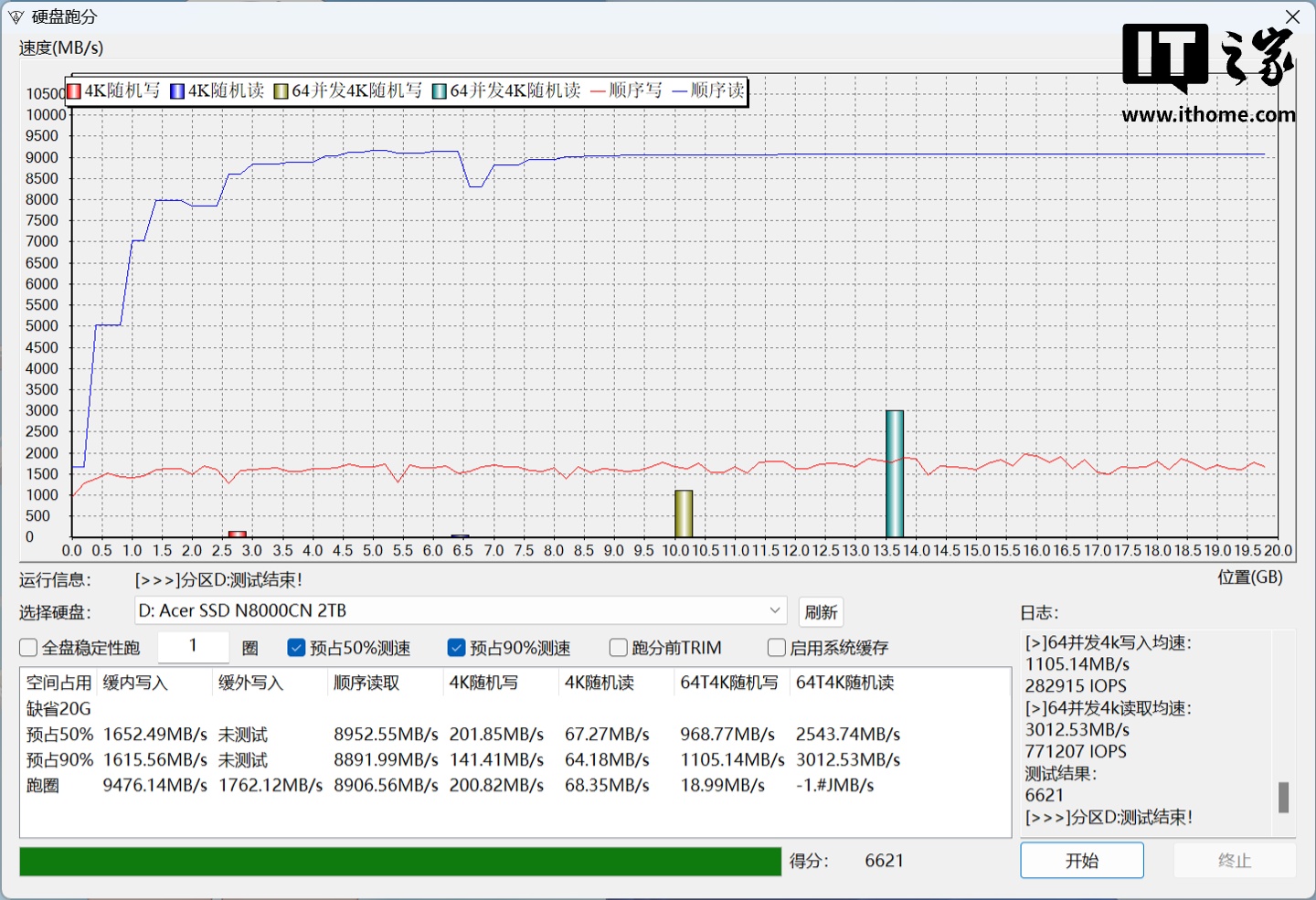The width and height of the screenshot is (1316, 900).
Task: Click the 开始 button to start the benchmark
Action: click(1081, 861)
